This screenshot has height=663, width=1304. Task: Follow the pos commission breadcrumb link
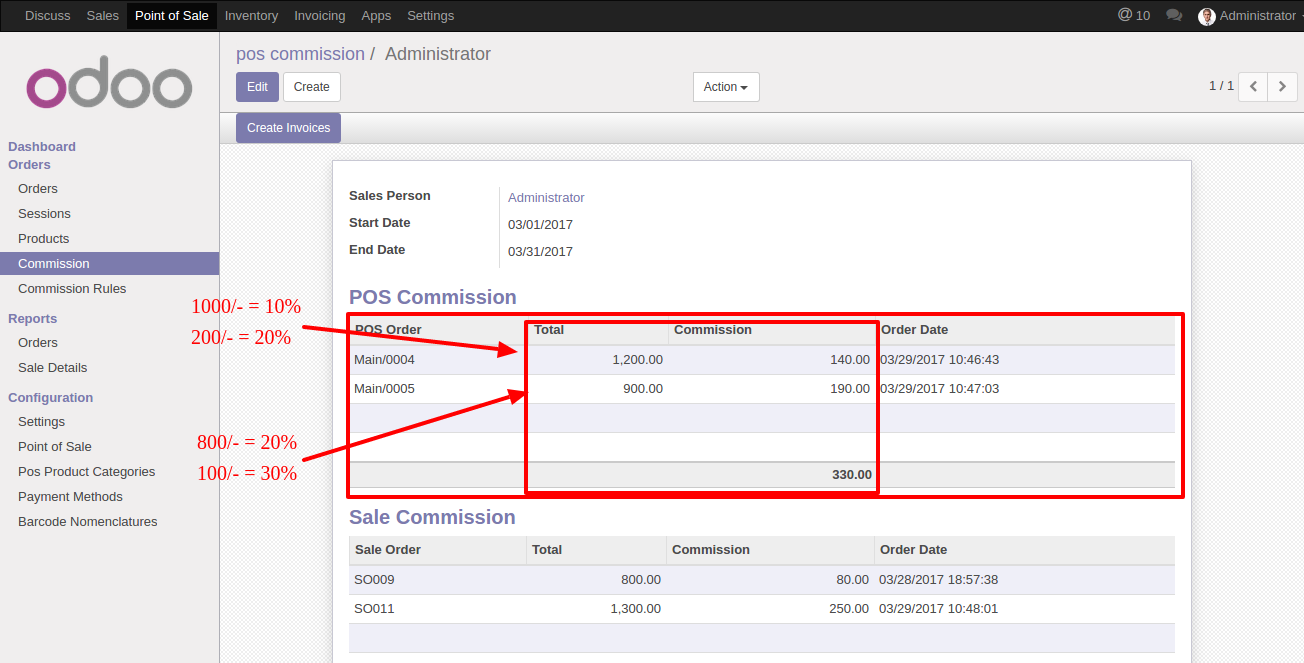pyautogui.click(x=300, y=54)
